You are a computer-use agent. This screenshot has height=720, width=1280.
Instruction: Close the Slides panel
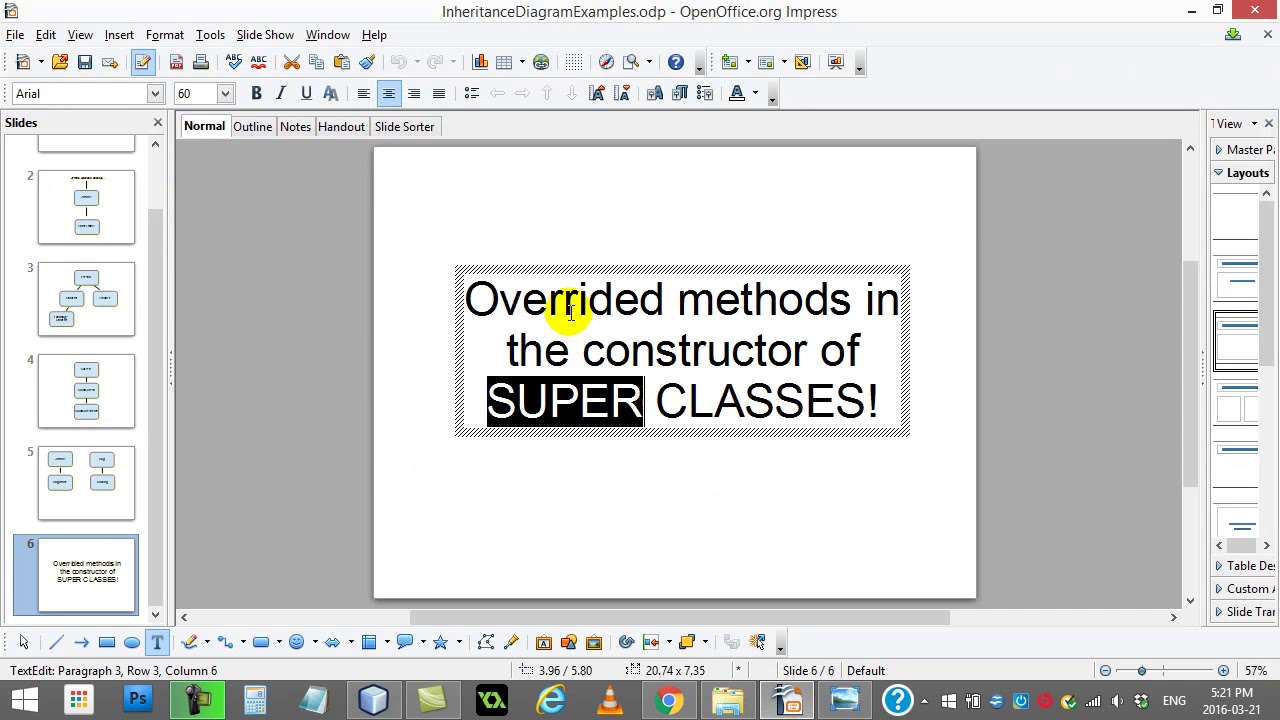tap(157, 123)
